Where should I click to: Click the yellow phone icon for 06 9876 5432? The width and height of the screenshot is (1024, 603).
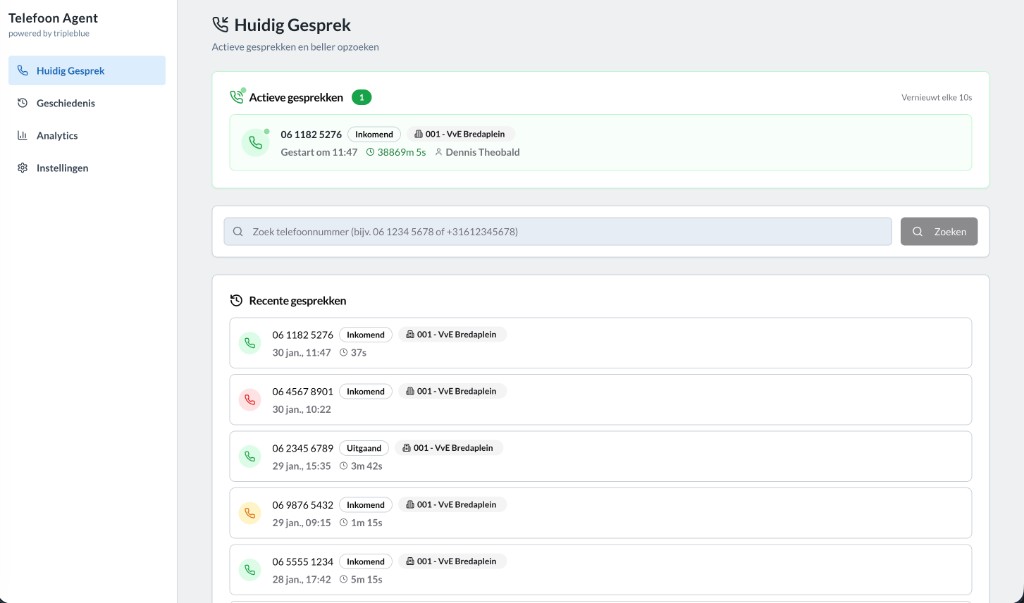point(249,513)
